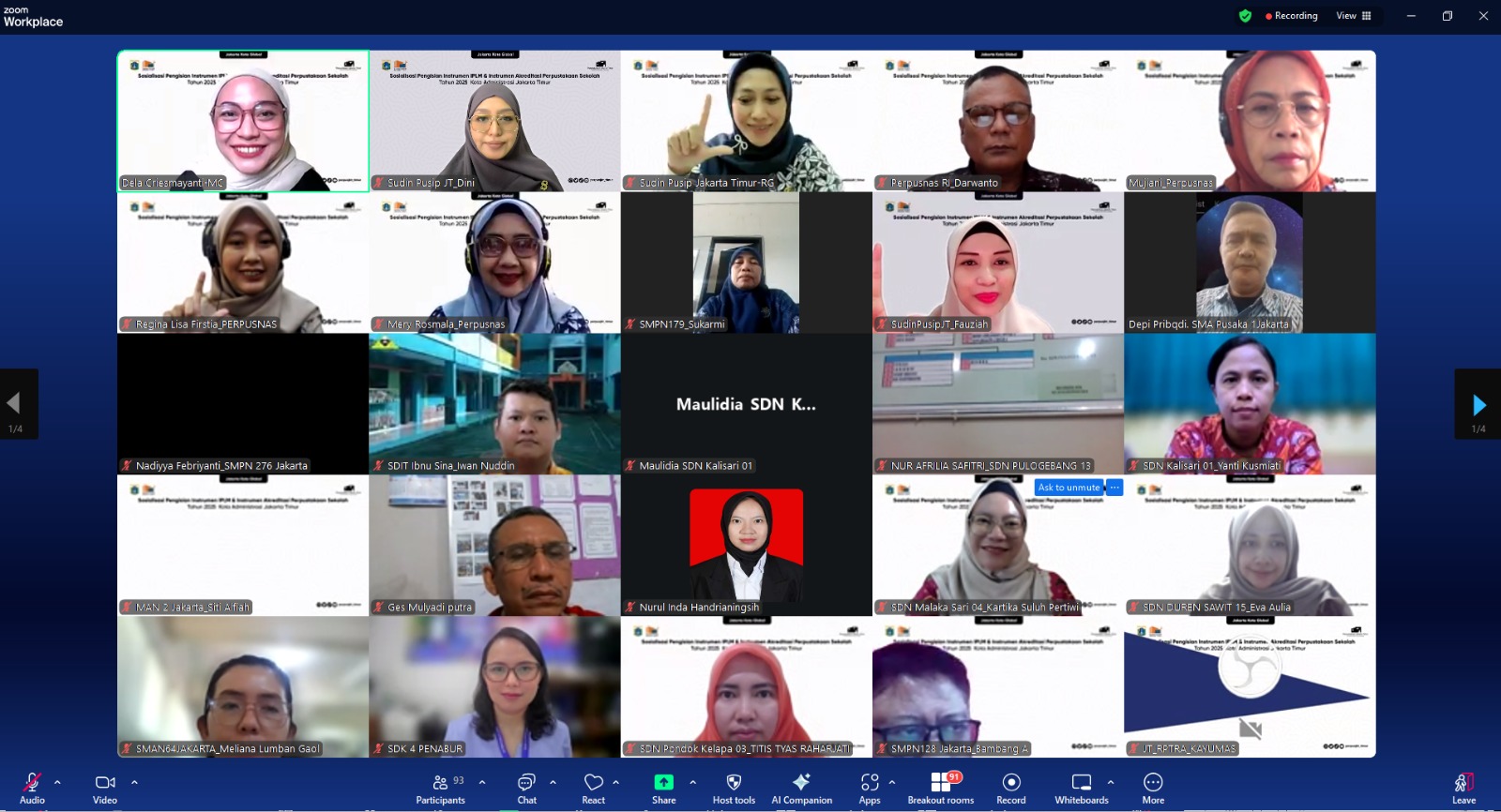
Task: Open Breakout rooms
Action: (941, 788)
